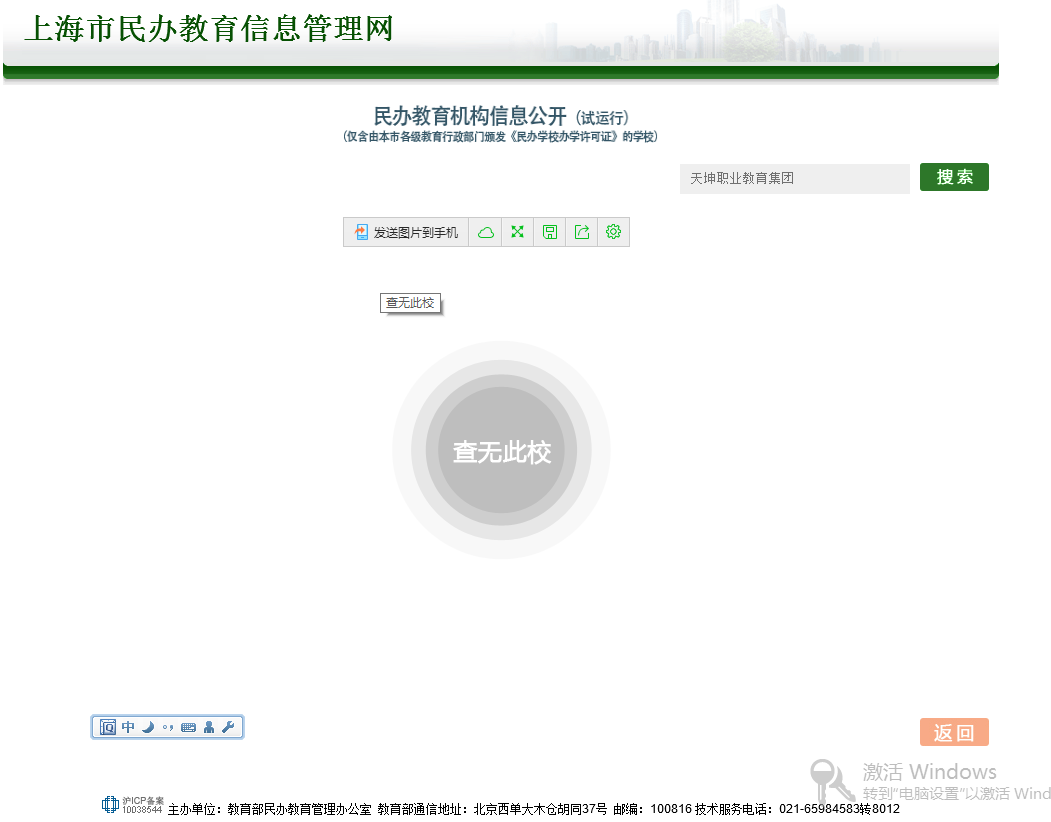This screenshot has height=822, width=1051.
Task: Click the green cloud upload icon
Action: click(486, 232)
